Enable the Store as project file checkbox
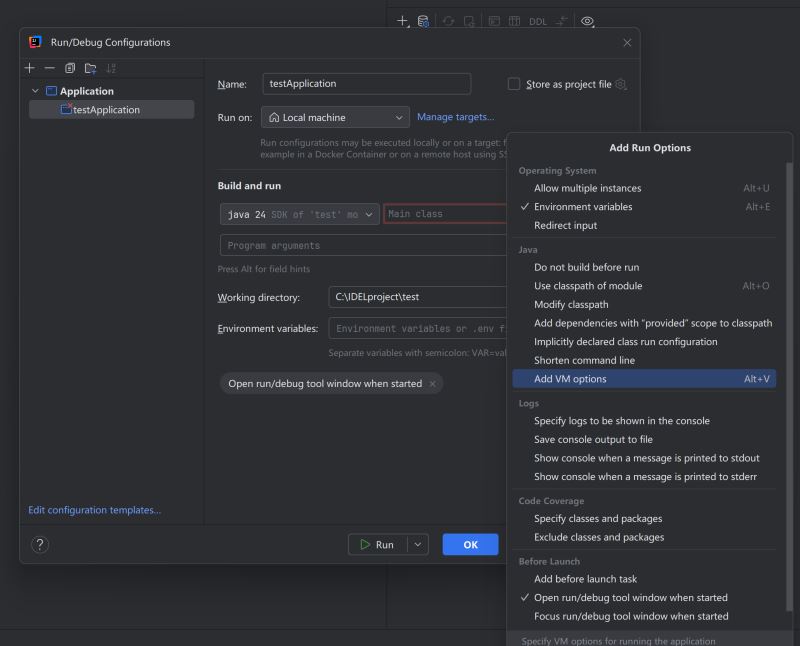 514,85
